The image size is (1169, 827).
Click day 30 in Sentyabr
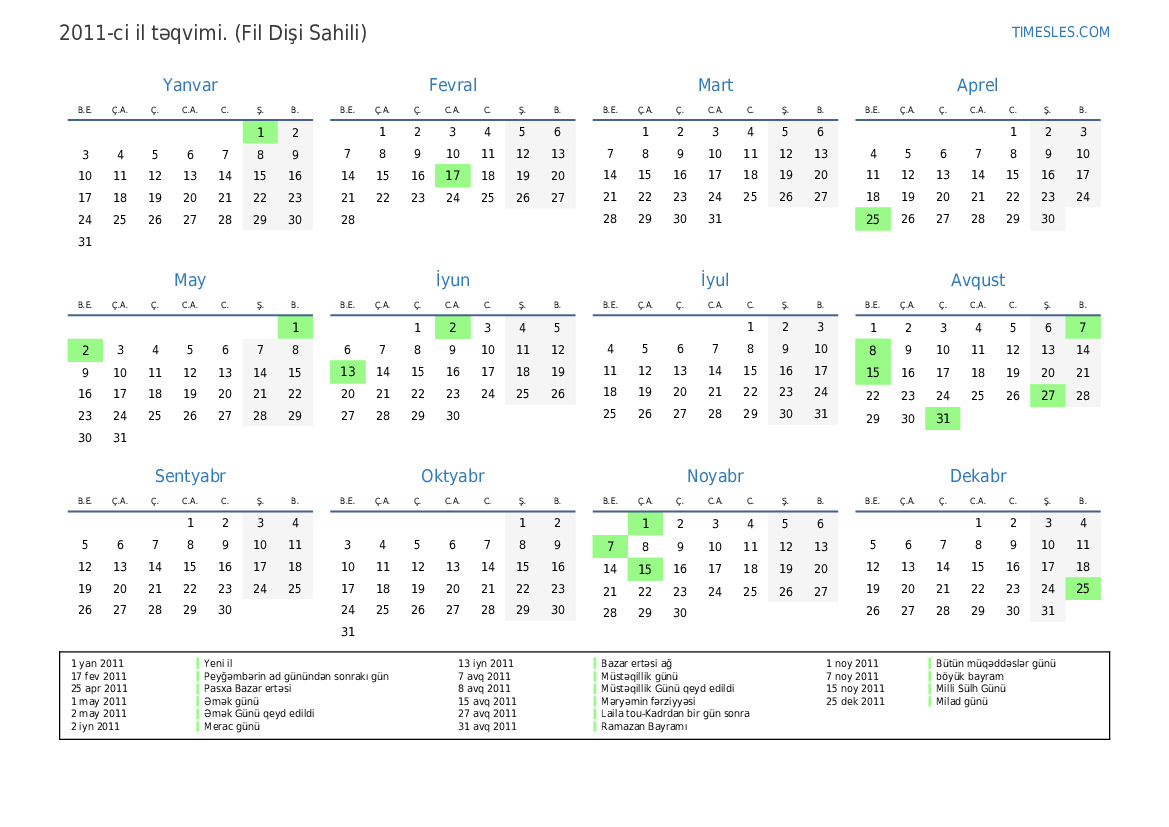225,610
